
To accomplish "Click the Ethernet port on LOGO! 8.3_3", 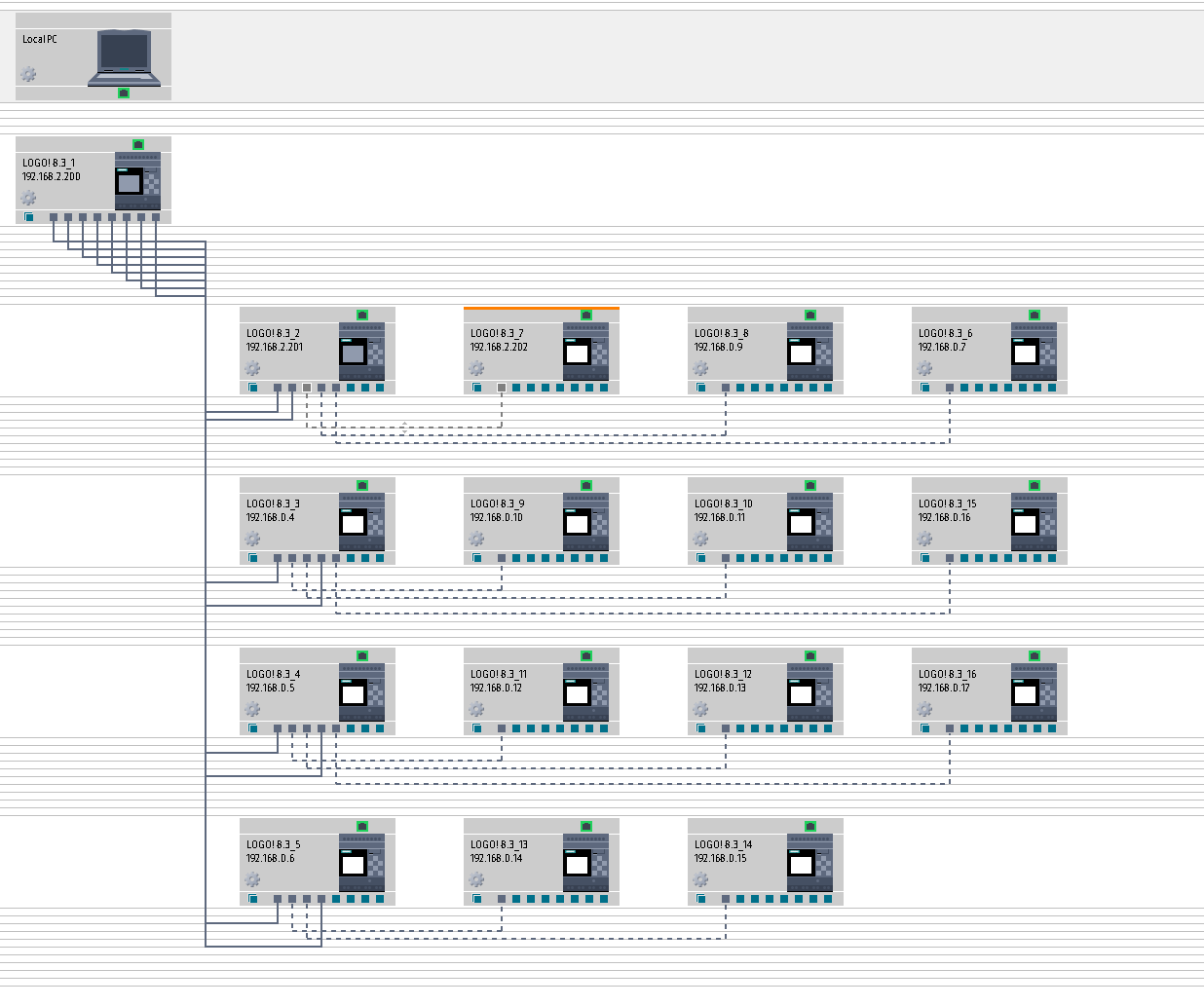I will pos(362,485).
